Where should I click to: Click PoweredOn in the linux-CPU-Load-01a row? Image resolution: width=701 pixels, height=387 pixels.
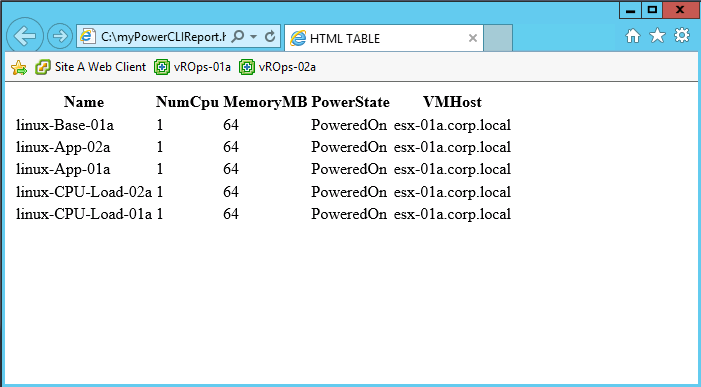349,214
